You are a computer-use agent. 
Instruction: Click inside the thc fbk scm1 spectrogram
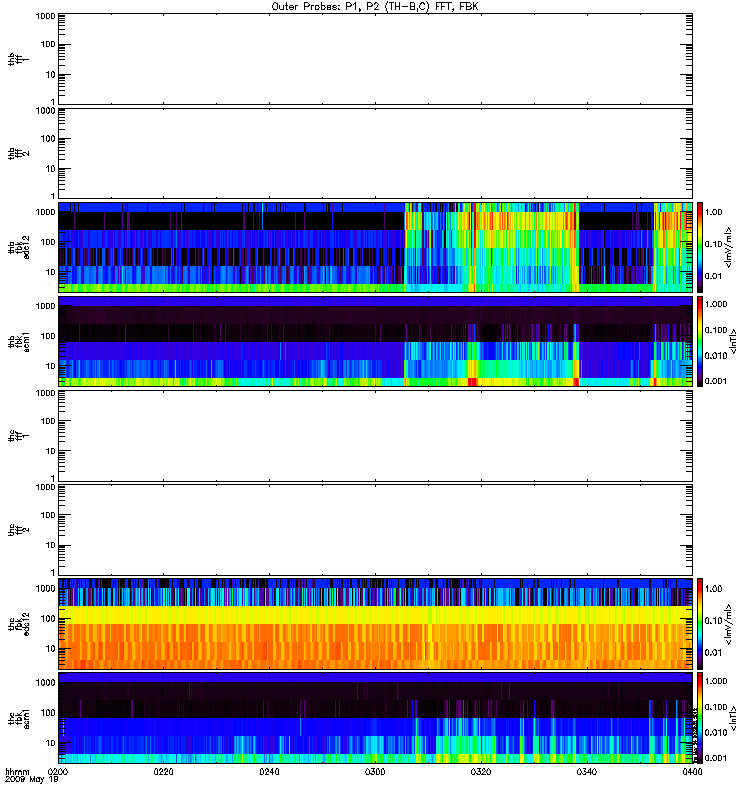(375, 718)
